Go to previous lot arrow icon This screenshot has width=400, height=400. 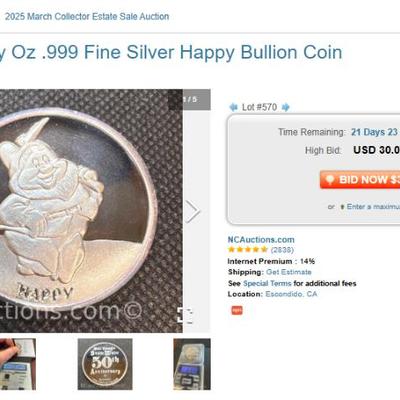click(233, 107)
